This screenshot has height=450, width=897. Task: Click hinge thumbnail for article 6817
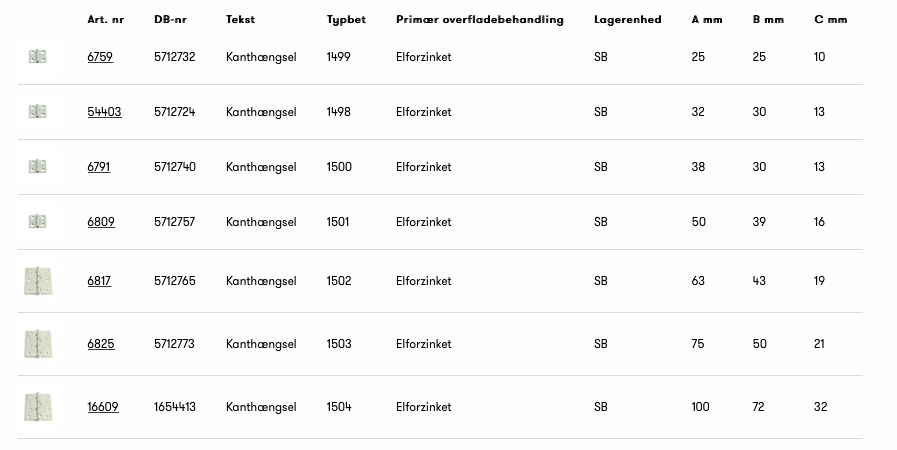point(38,281)
